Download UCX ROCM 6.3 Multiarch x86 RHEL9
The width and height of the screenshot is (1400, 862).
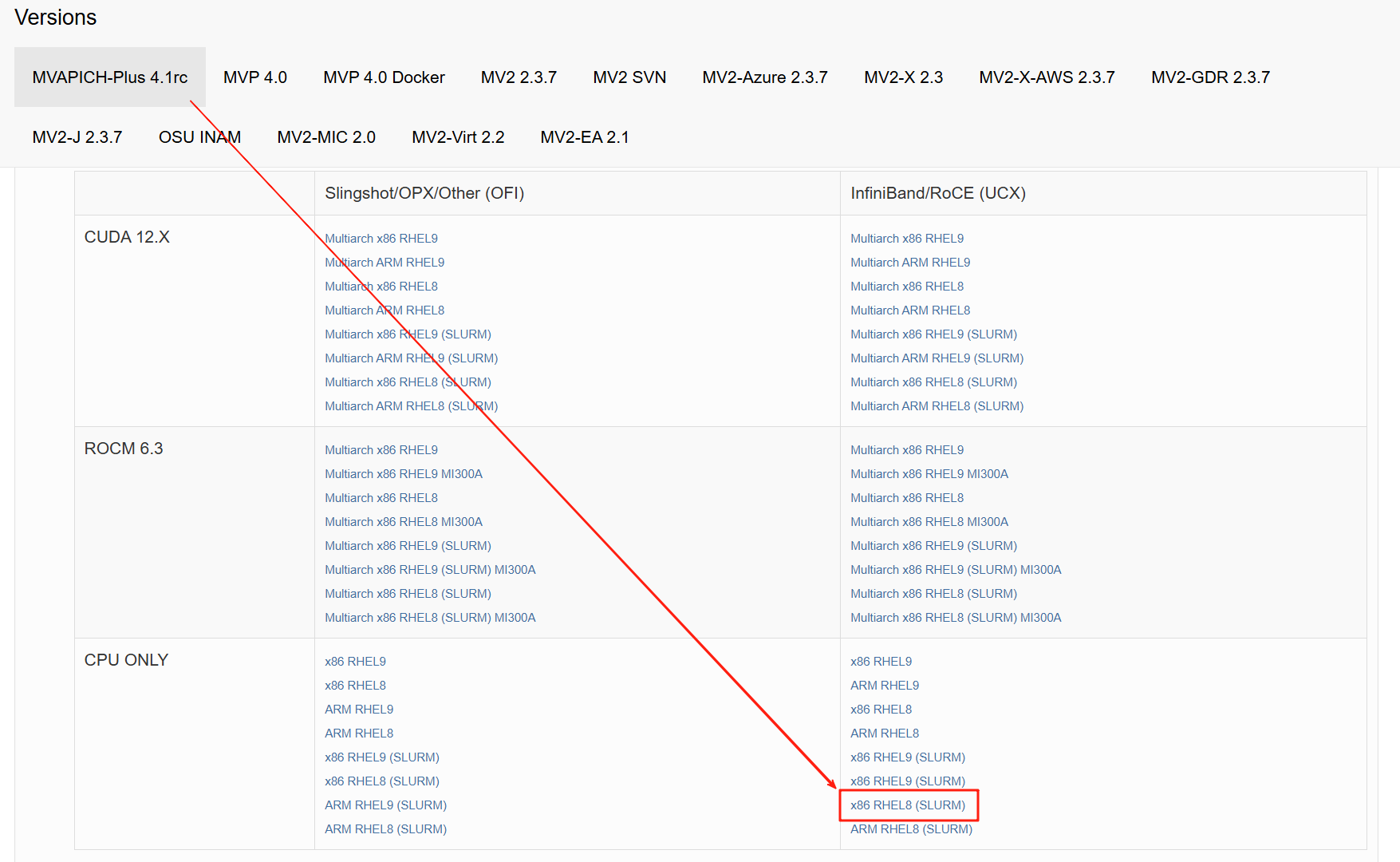tap(907, 450)
